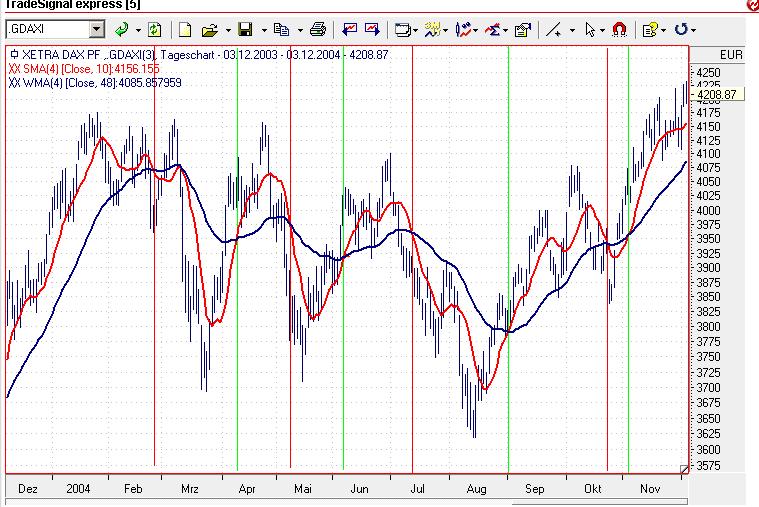Click the Okt label on time axis
759x507 pixels.
point(592,489)
